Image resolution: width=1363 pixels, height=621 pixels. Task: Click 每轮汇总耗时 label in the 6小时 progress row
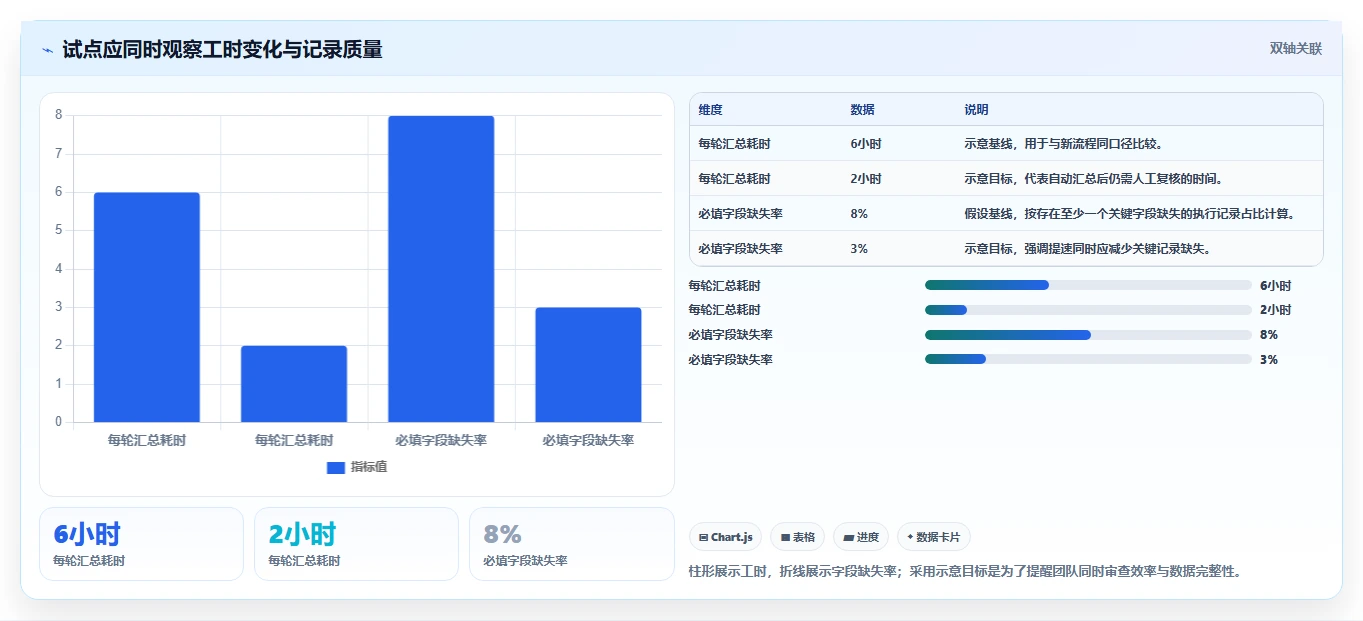[x=724, y=285]
